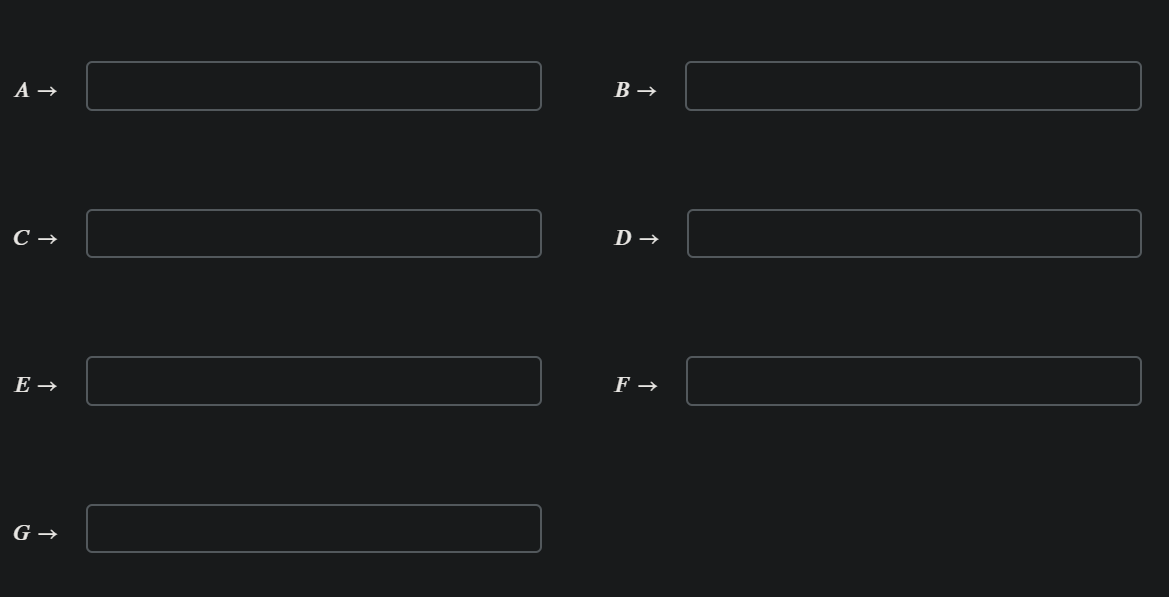The image size is (1169, 597).
Task: Click the arrow beside D
Action: tap(651, 238)
